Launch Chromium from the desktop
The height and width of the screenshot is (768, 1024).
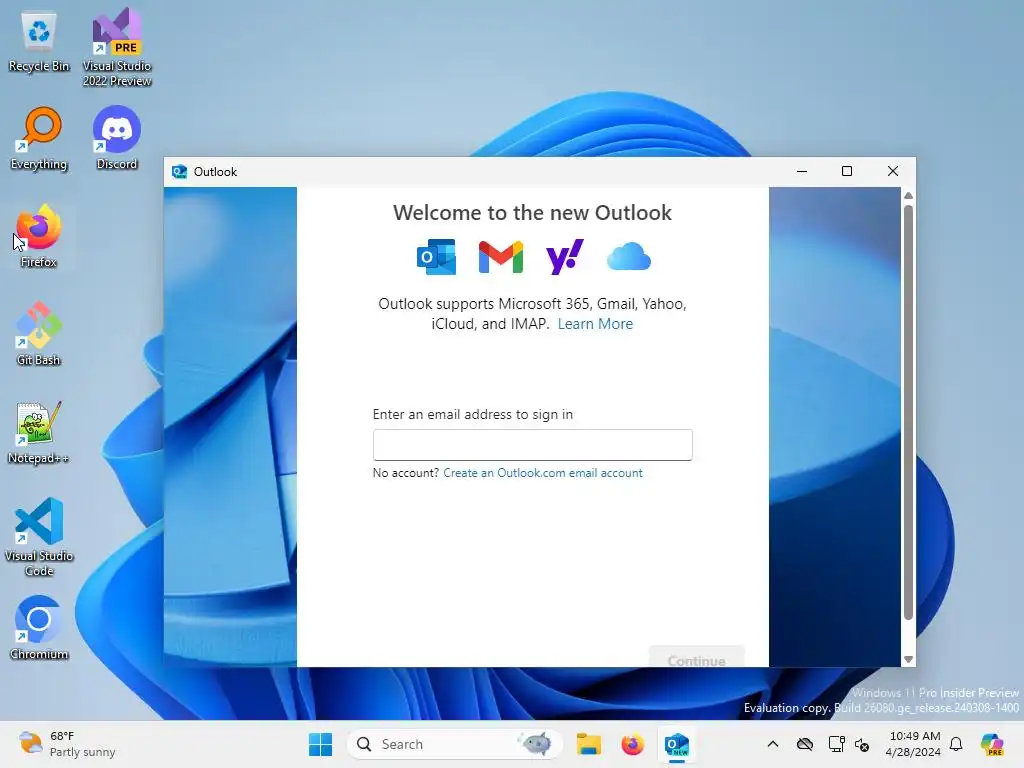coord(39,628)
